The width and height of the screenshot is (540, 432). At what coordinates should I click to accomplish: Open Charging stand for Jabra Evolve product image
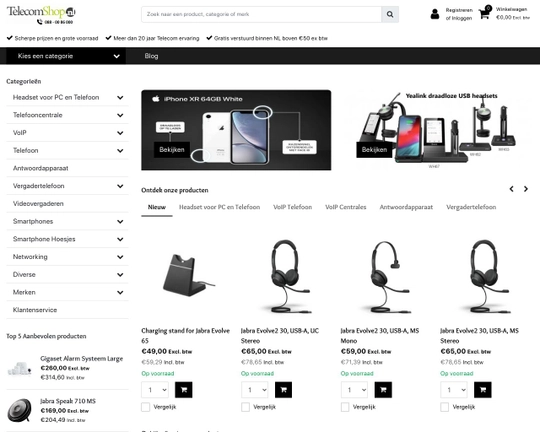point(188,276)
